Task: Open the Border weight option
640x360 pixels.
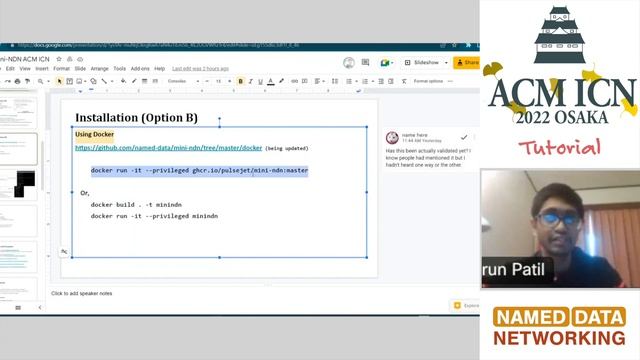Action: 144,81
